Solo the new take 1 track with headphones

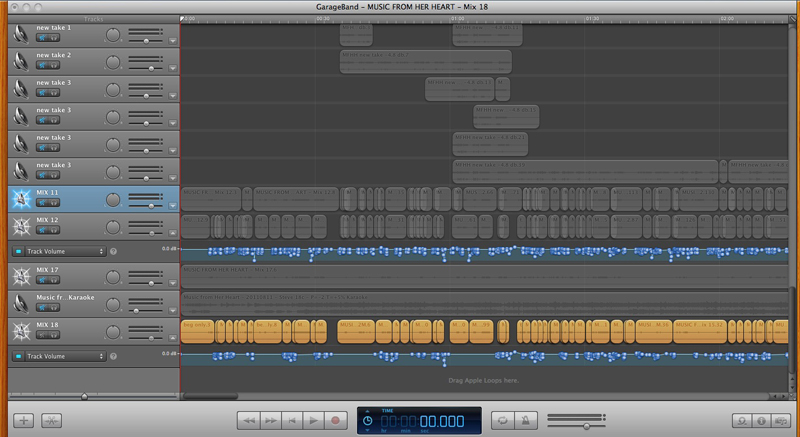[x=53, y=38]
